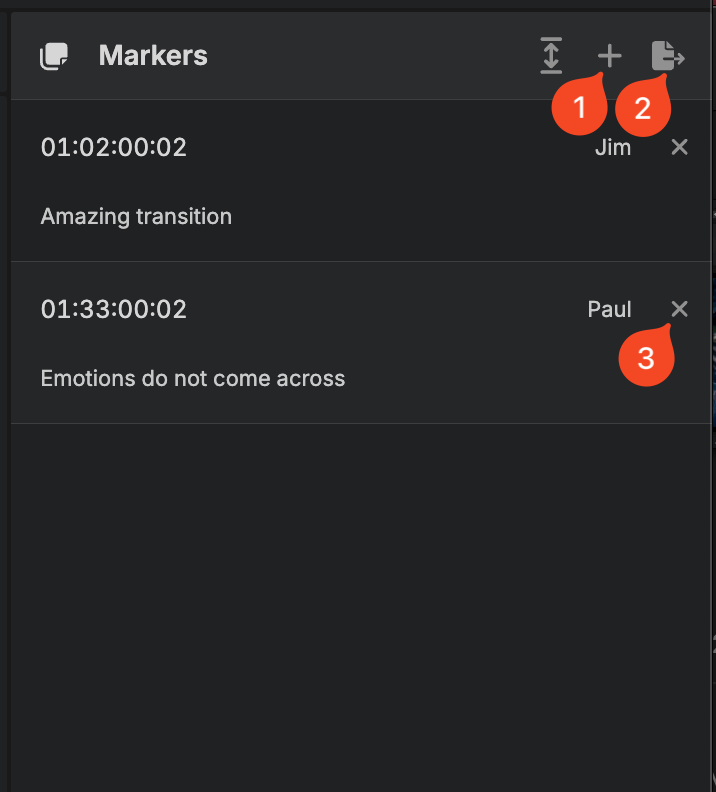This screenshot has width=716, height=792.
Task: Click the orange callout badge numbered 2
Action: coord(642,107)
